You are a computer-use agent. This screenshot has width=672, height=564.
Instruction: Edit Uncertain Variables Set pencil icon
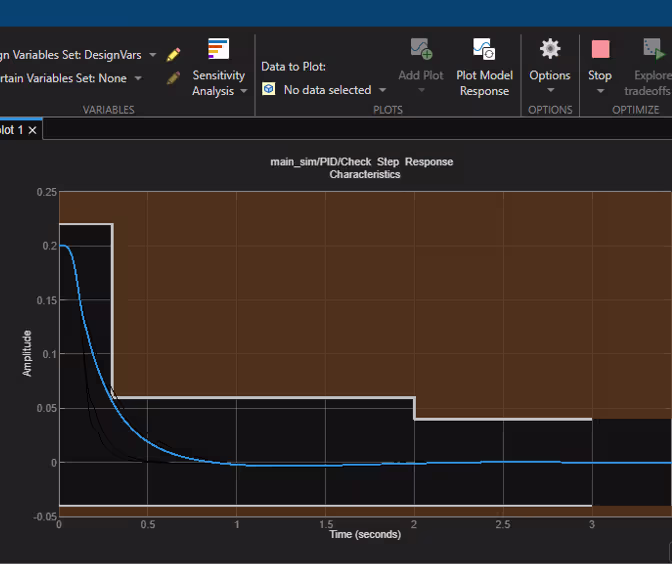click(x=173, y=78)
